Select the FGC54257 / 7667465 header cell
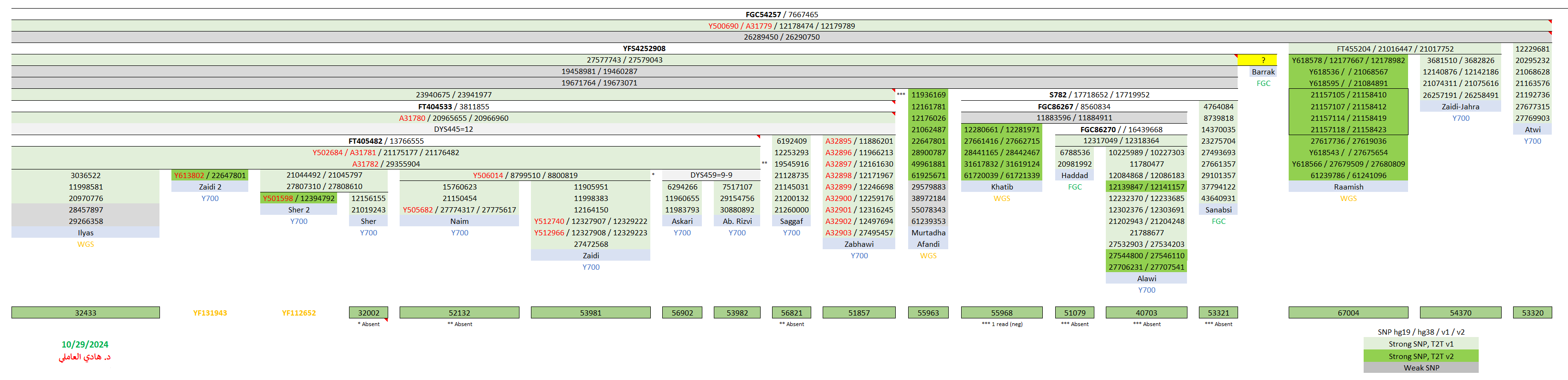1568x380 pixels. [781, 15]
